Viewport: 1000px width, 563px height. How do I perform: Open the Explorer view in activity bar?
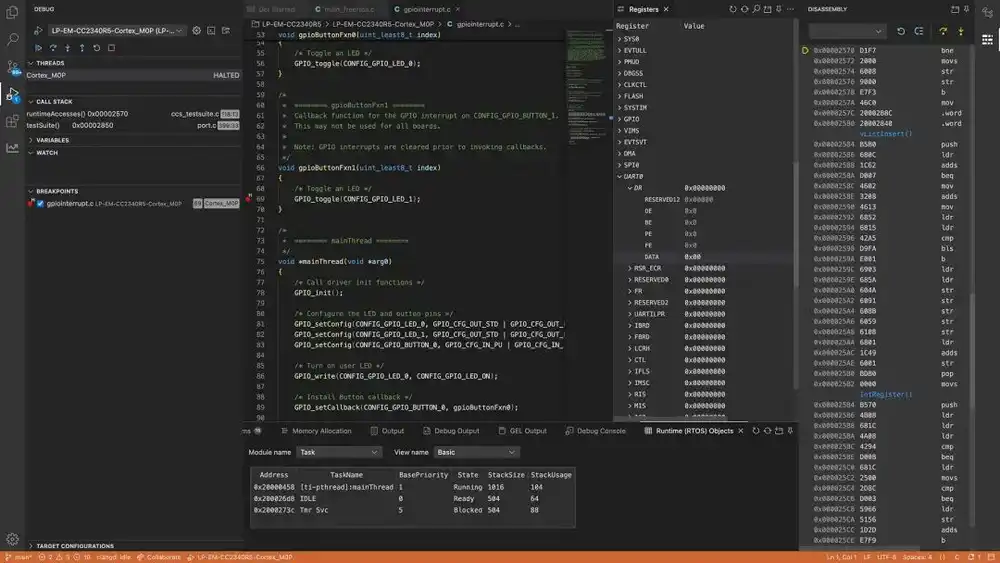pos(12,11)
